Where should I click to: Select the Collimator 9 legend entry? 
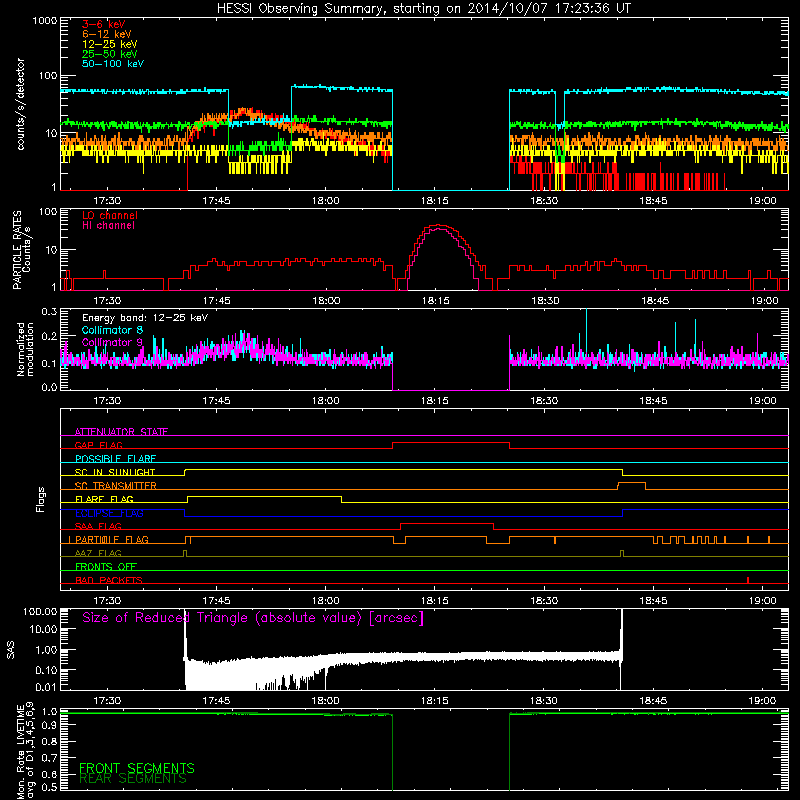[112, 342]
